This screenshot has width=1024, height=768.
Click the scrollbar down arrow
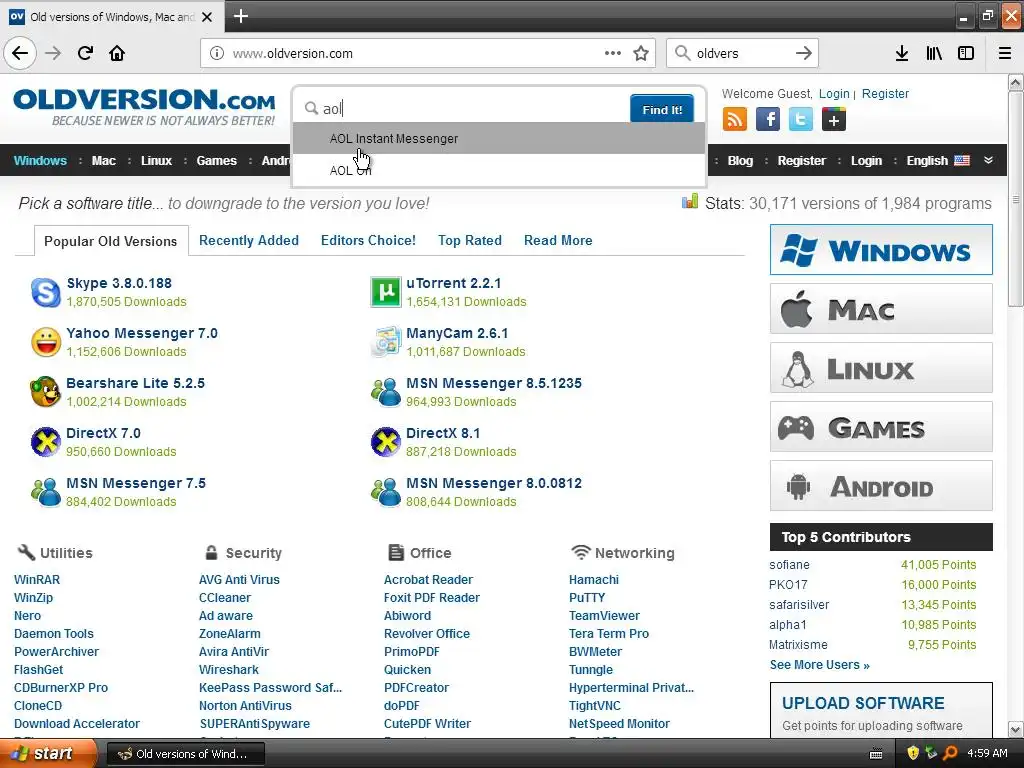(x=1015, y=729)
